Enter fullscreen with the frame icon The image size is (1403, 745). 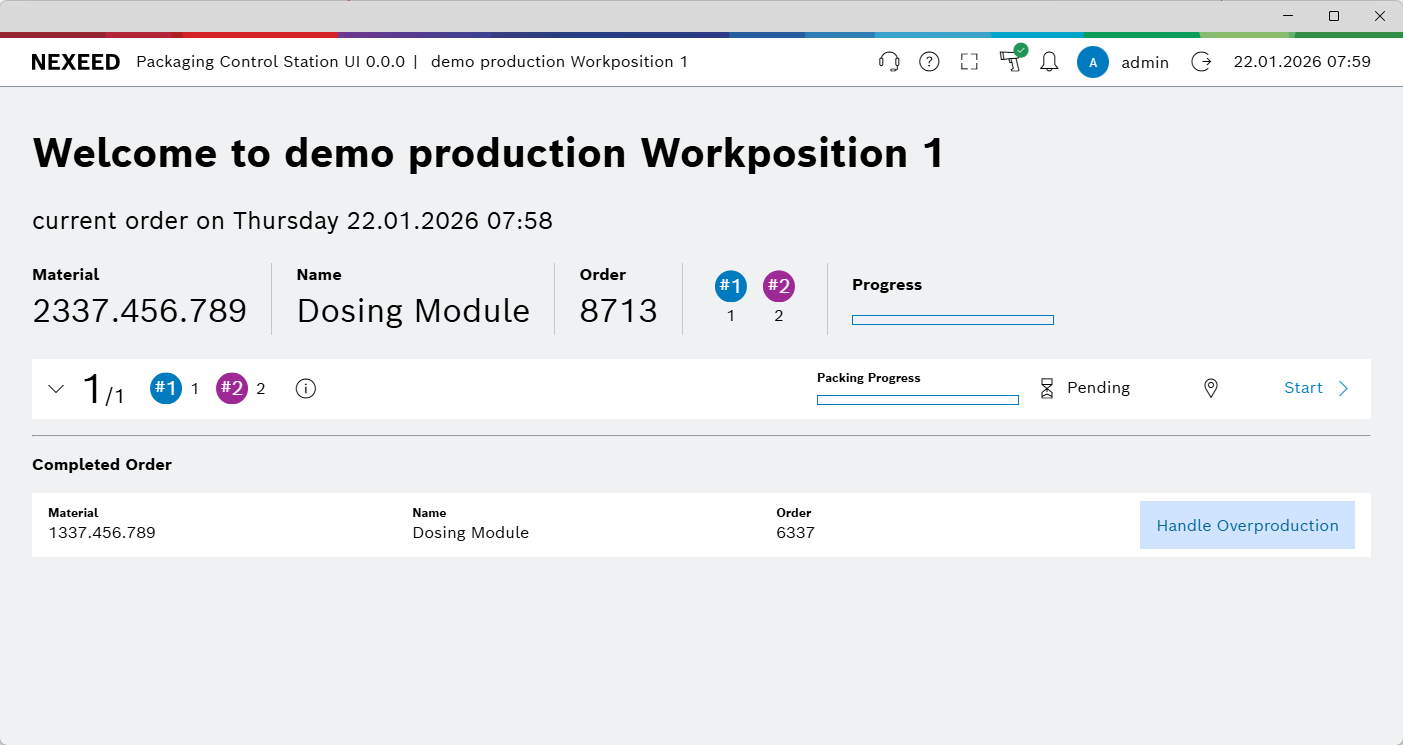pos(968,61)
